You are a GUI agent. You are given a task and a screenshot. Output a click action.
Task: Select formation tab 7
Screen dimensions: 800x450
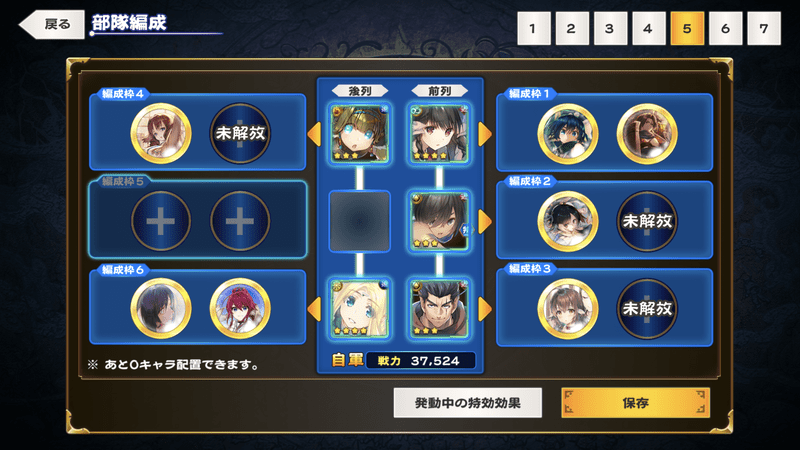click(764, 29)
